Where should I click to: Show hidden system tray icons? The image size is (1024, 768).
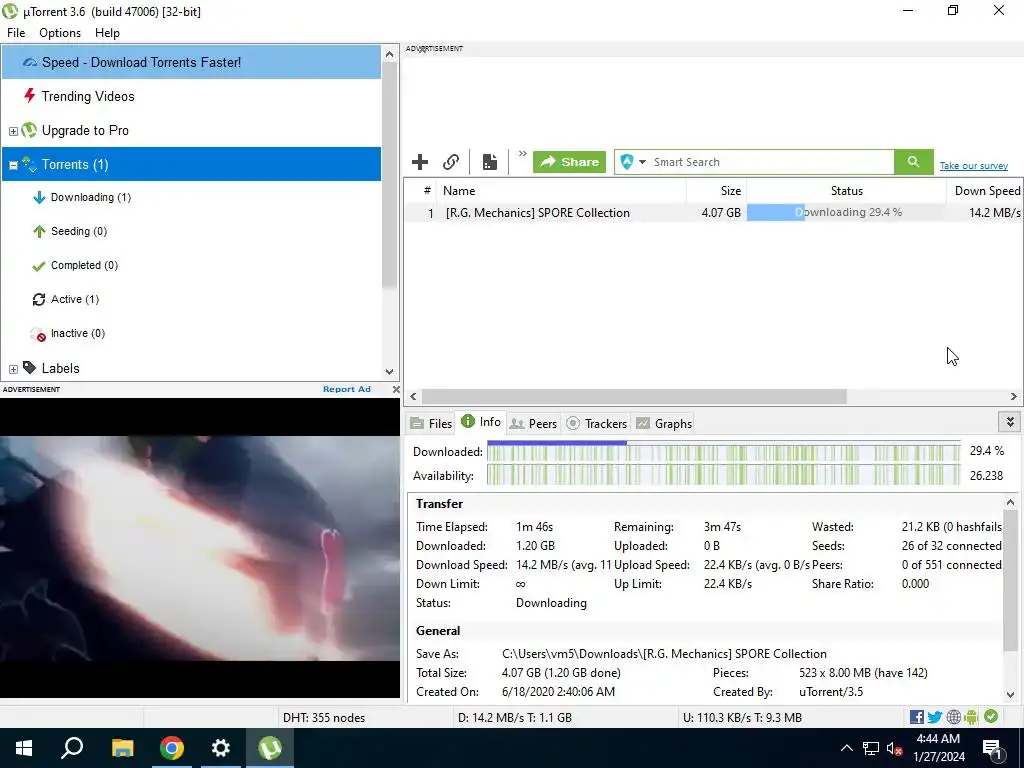point(846,748)
